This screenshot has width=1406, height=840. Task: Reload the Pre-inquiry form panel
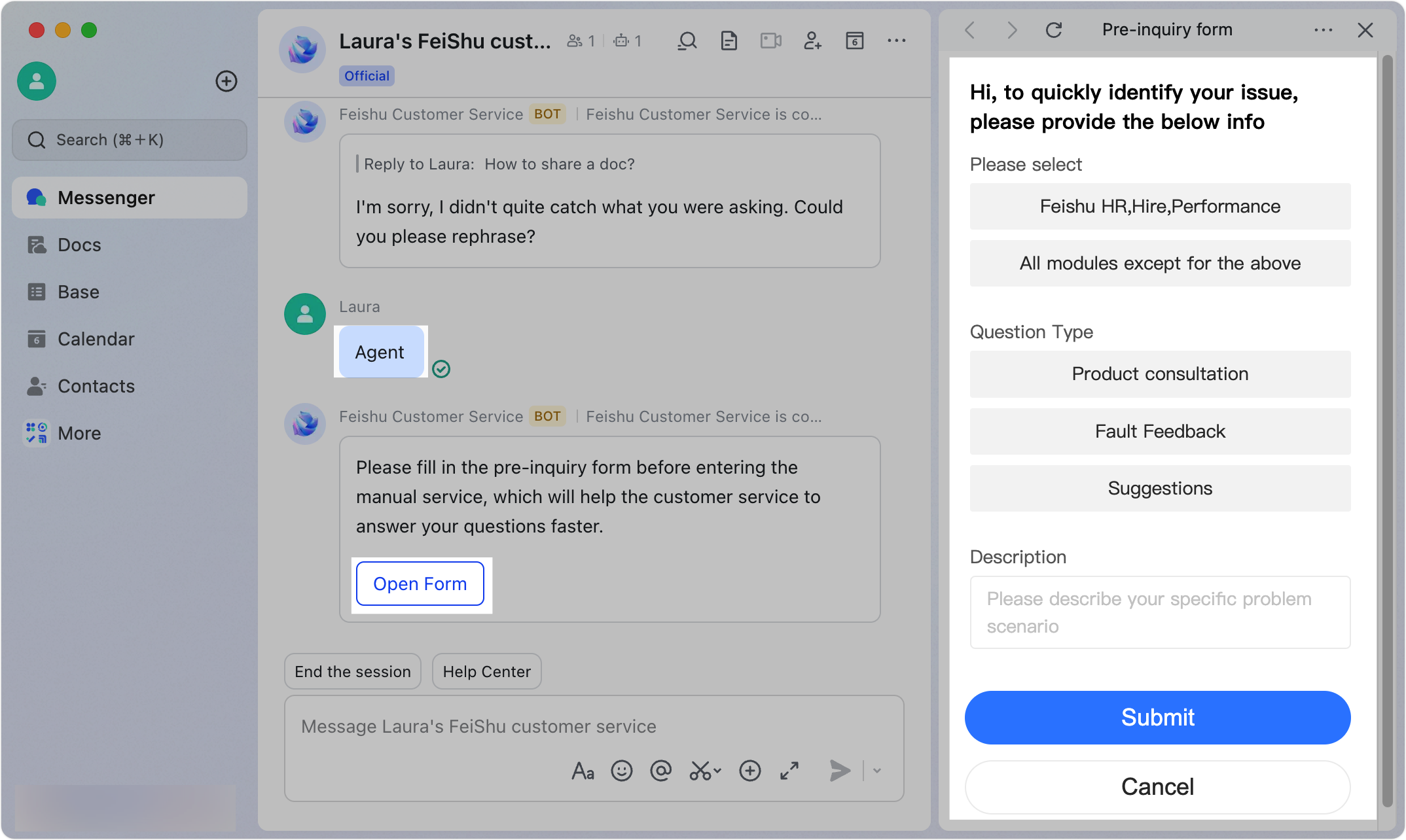(1053, 30)
